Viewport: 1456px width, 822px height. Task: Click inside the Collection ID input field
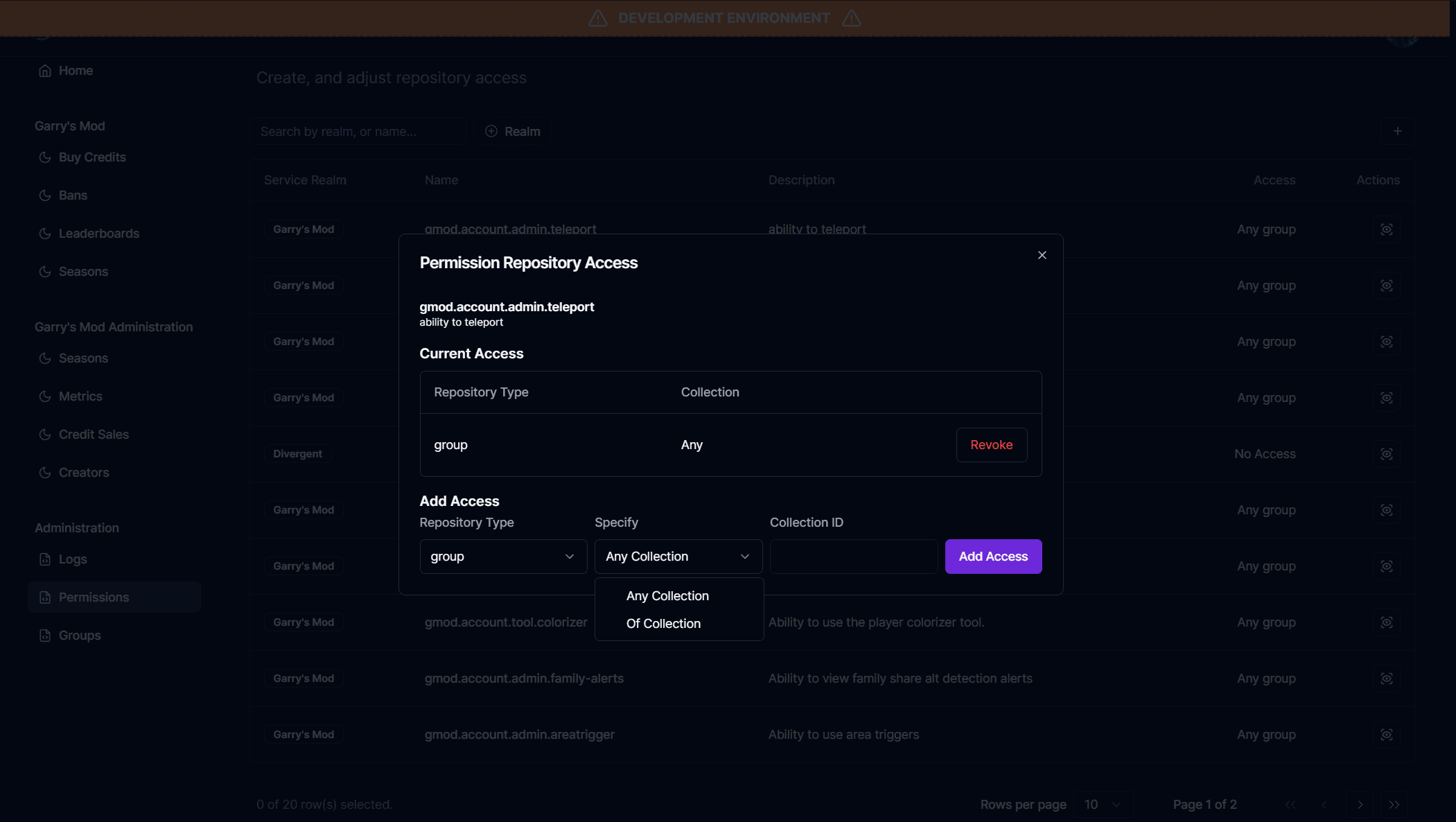point(853,556)
